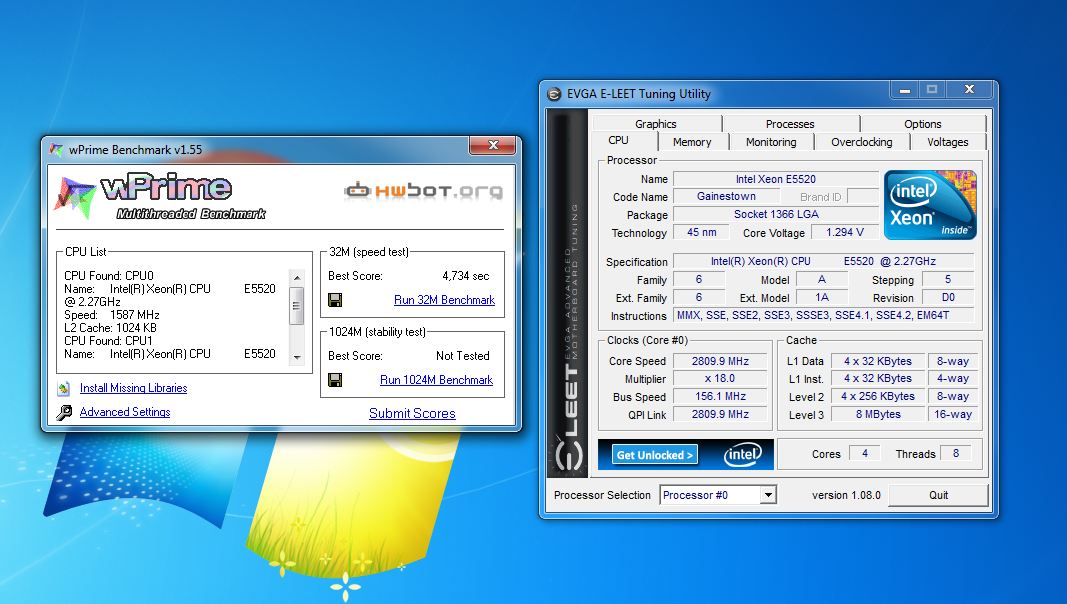Switch to the Voltages tab
Viewport: 1067px width, 604px height.
(948, 141)
